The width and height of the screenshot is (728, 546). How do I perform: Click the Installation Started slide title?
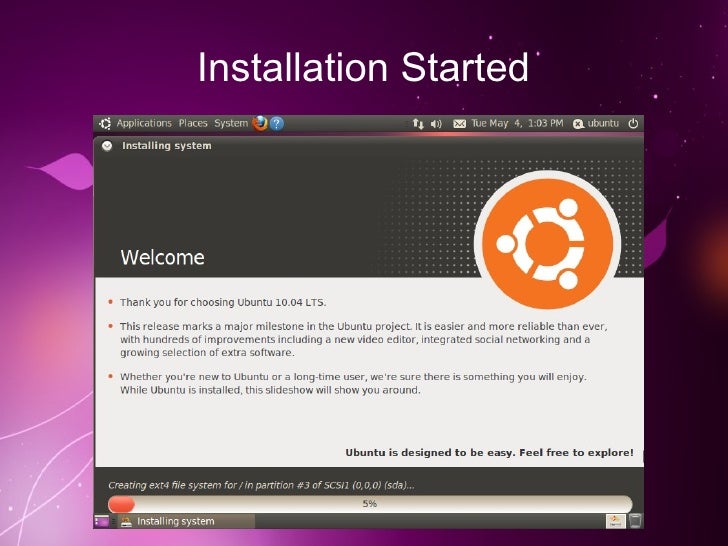[363, 67]
